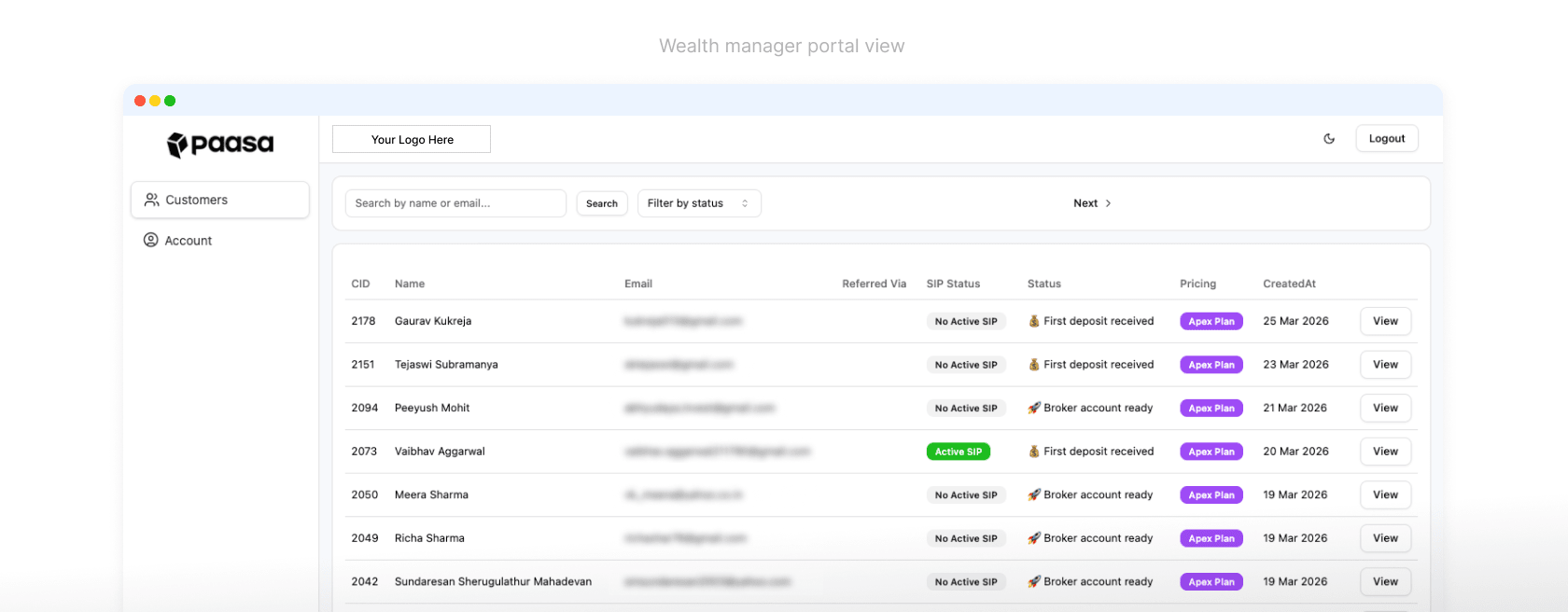Click 'First deposit received' in Tejaswi row
The height and width of the screenshot is (612, 1568).
(x=1099, y=365)
